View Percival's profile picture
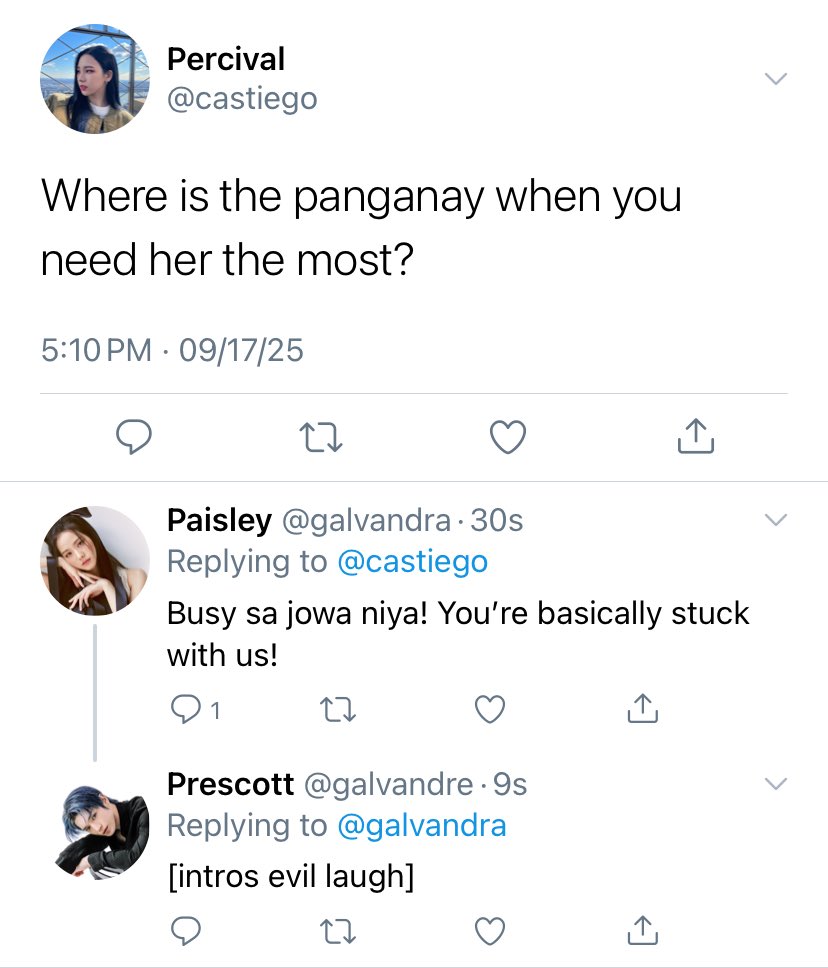Screen dimensions: 828x968 click(x=94, y=78)
